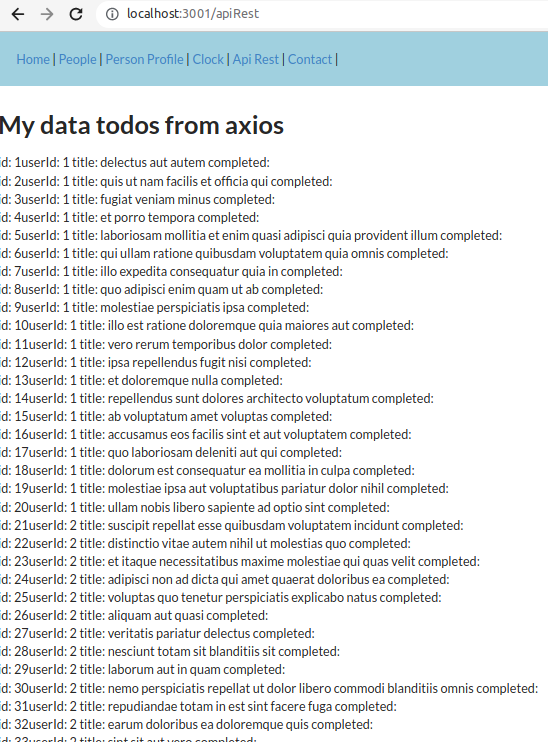This screenshot has height=742, width=548.
Task: Open the People page link
Action: pyautogui.click(x=78, y=59)
